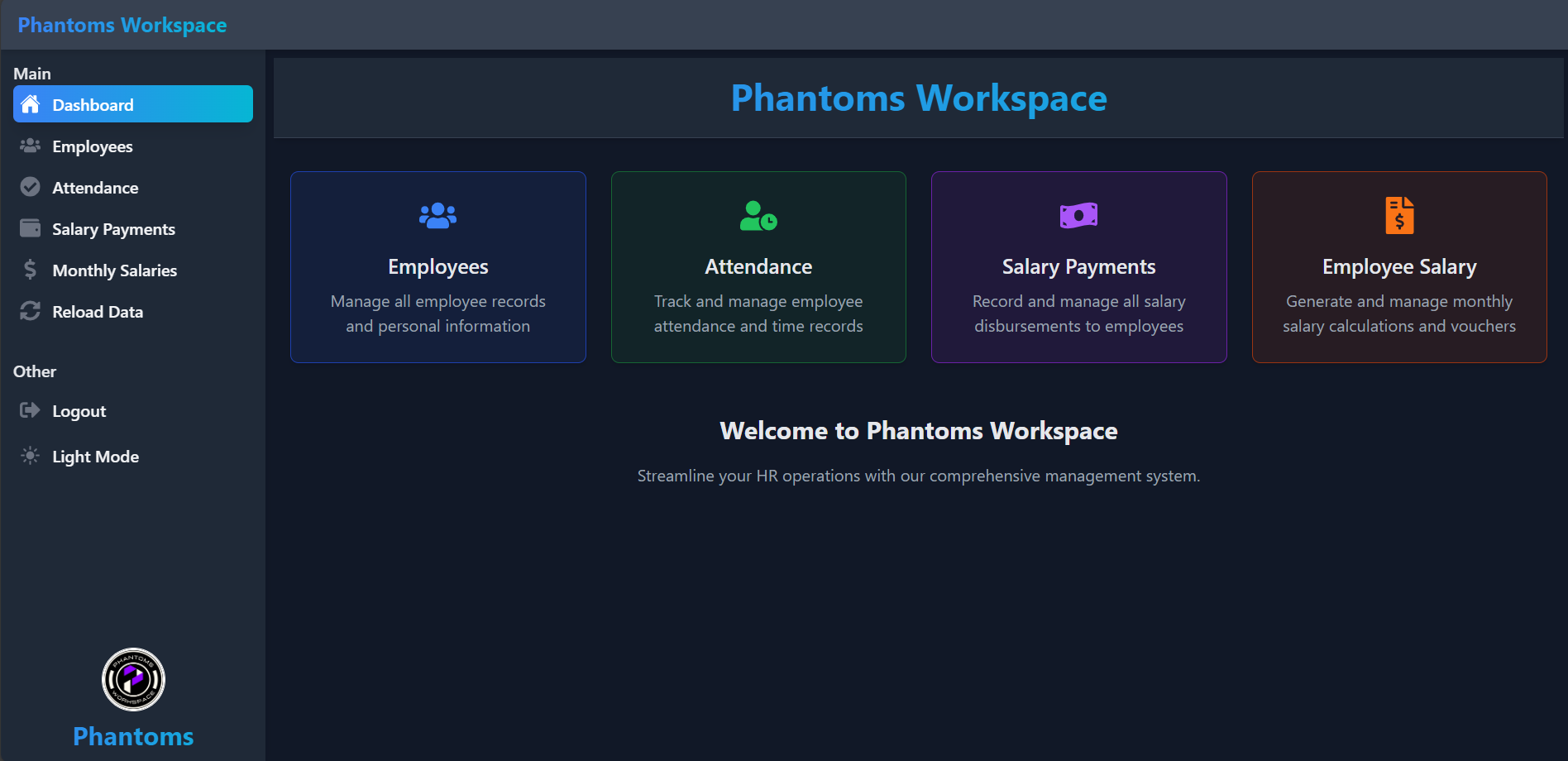Click the wallet icon beside Salary Payments in sidebar
The image size is (1568, 761).
(31, 228)
